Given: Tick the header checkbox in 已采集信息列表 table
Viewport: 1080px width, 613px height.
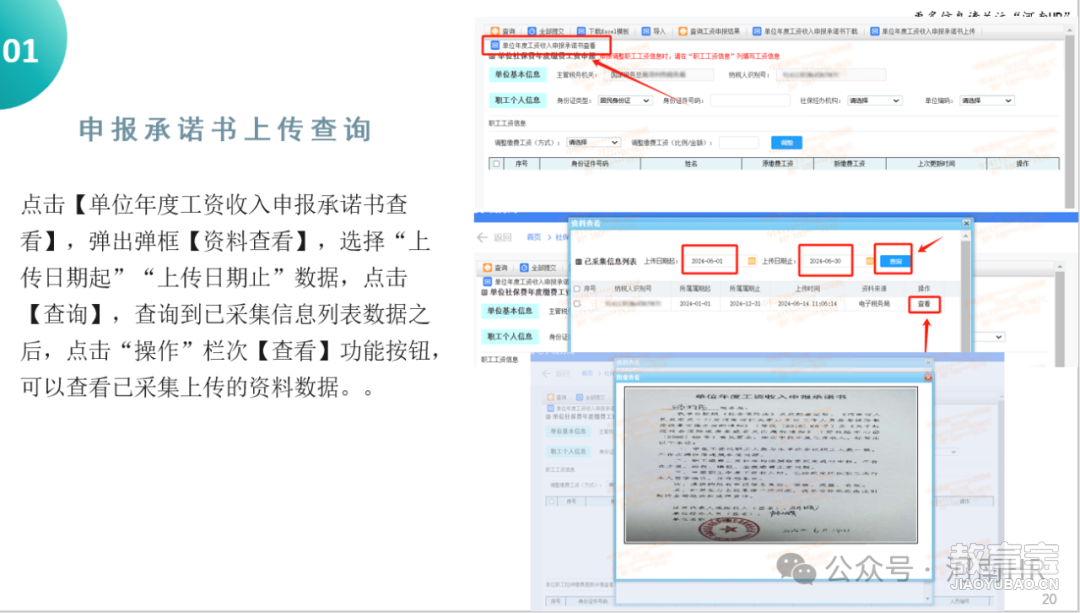Looking at the screenshot, I should (577, 289).
